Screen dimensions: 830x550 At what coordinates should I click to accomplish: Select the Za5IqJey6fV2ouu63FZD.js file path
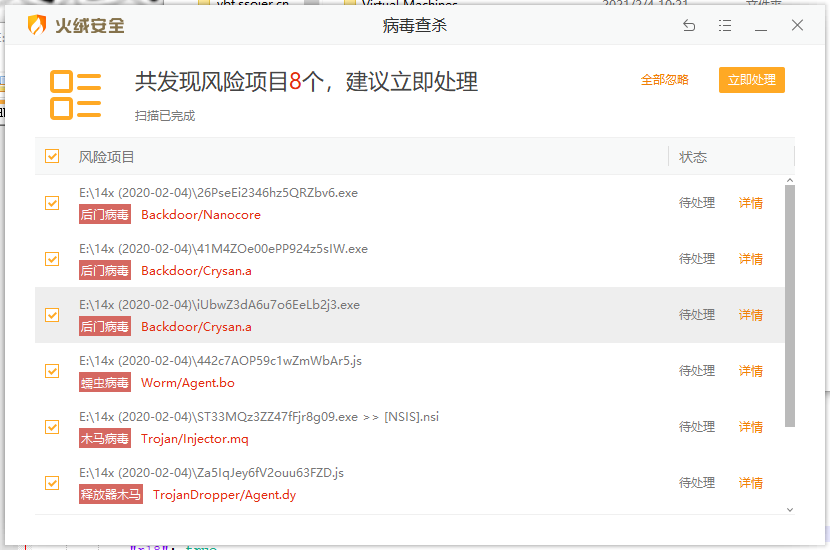tap(212, 473)
